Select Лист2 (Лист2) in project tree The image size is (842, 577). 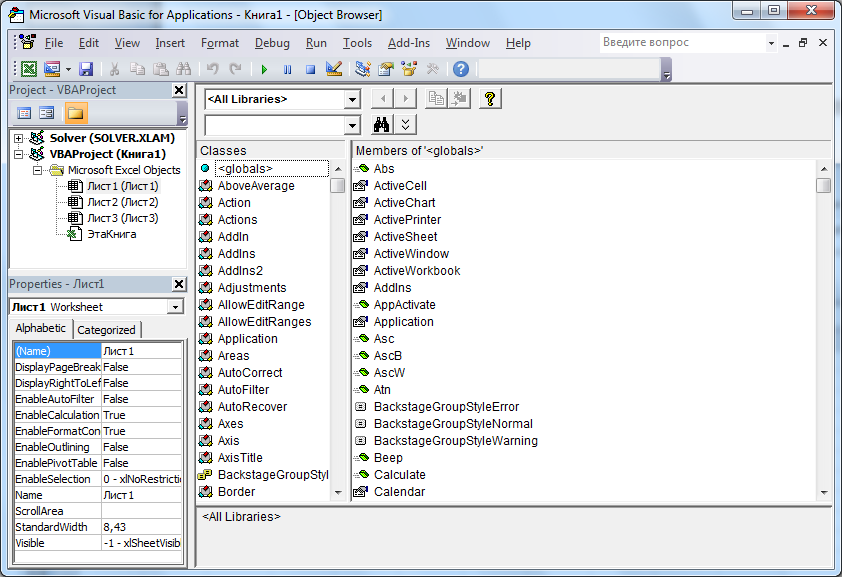click(122, 202)
